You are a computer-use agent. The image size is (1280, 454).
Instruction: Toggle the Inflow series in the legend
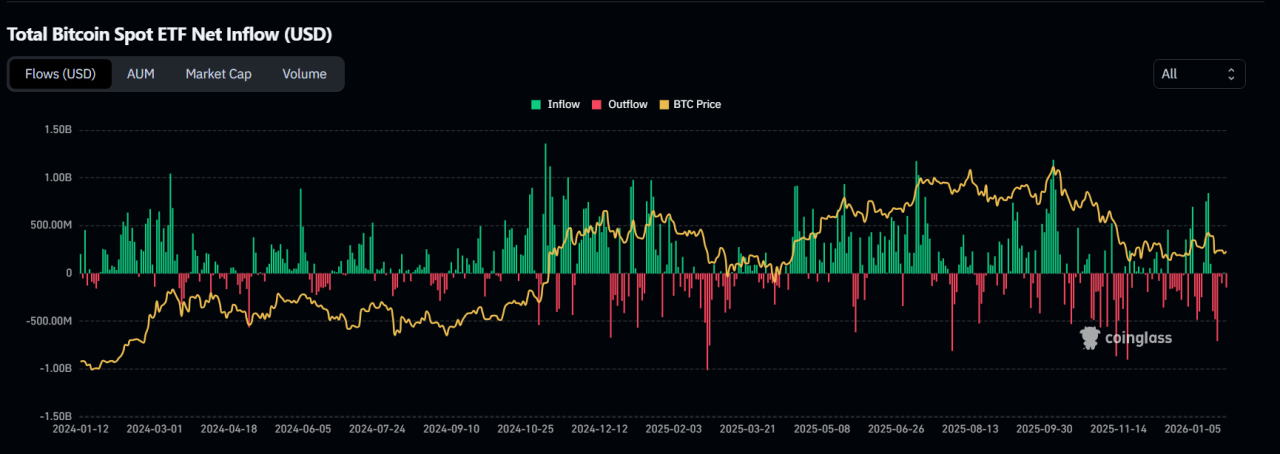563,104
